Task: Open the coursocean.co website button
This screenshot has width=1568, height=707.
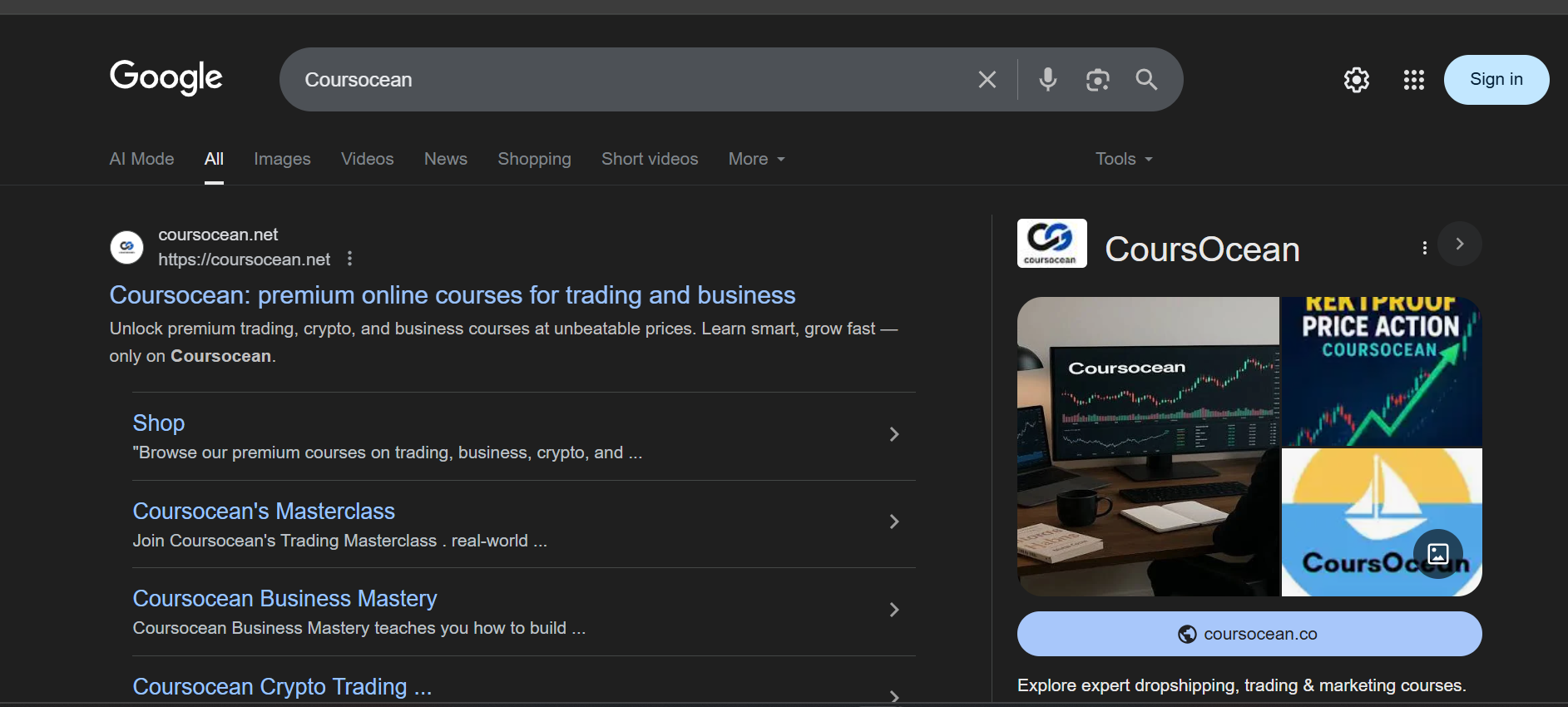Action: click(x=1249, y=634)
